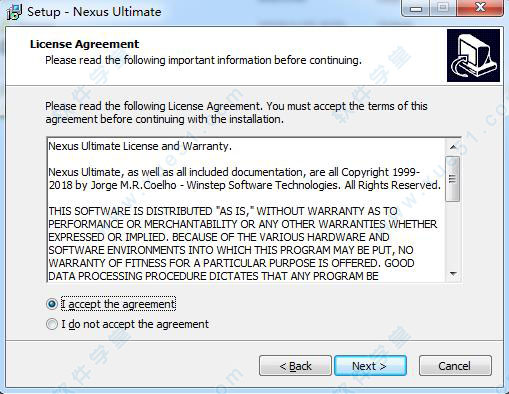
Task: Return to previous page with Back button
Action: 295,366
